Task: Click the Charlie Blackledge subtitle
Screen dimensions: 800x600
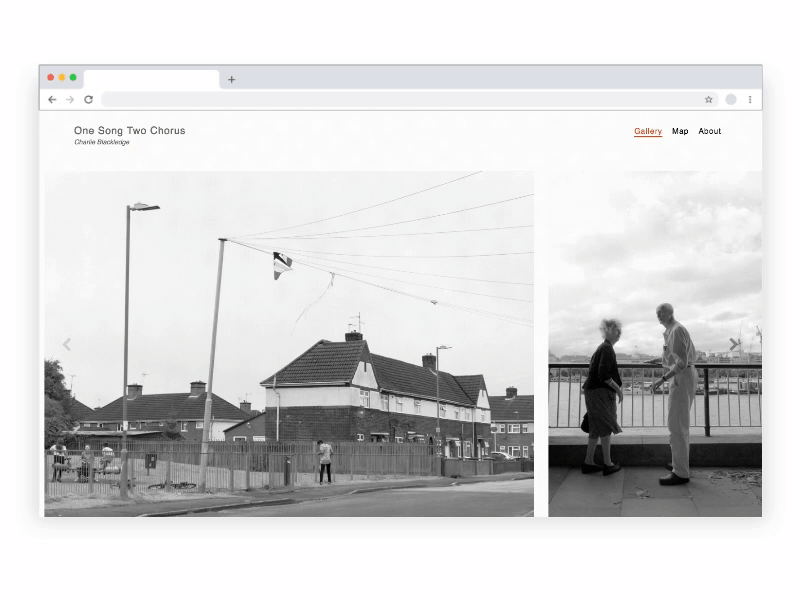Action: click(101, 142)
